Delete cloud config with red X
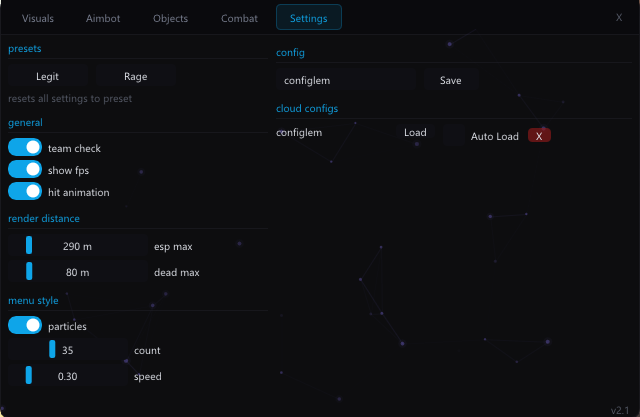Image resolution: width=640 pixels, height=417 pixels. coord(539,136)
